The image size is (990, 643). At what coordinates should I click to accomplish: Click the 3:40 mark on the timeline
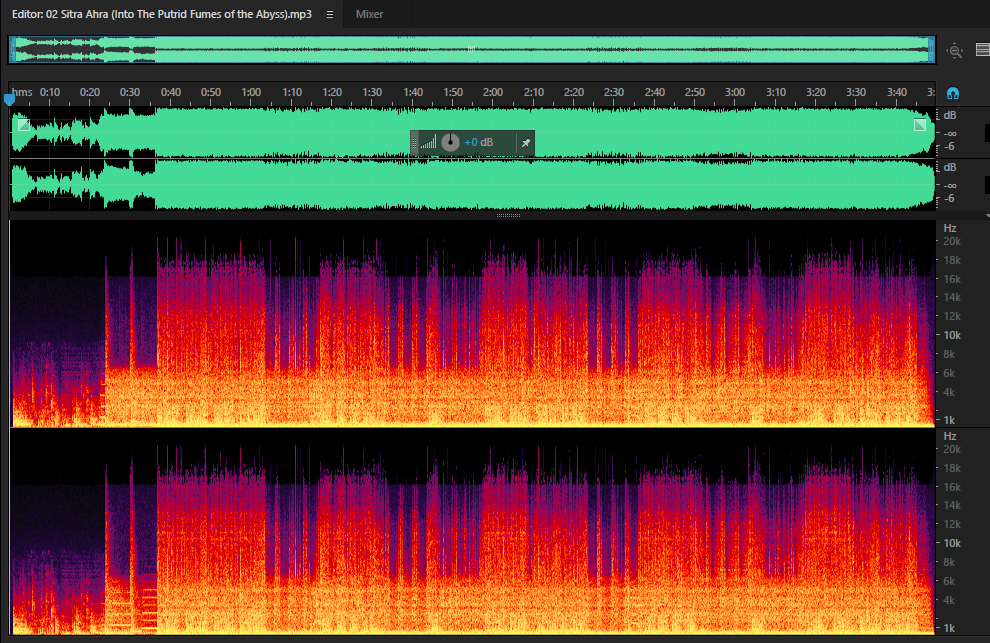[897, 92]
